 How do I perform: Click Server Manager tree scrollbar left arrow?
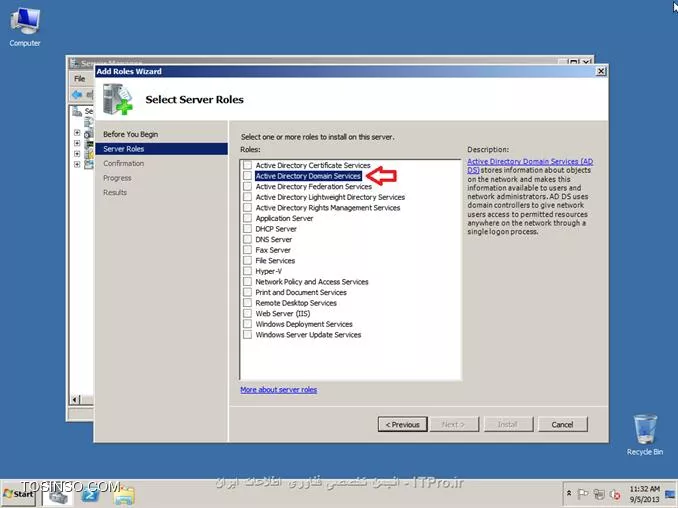coord(75,399)
